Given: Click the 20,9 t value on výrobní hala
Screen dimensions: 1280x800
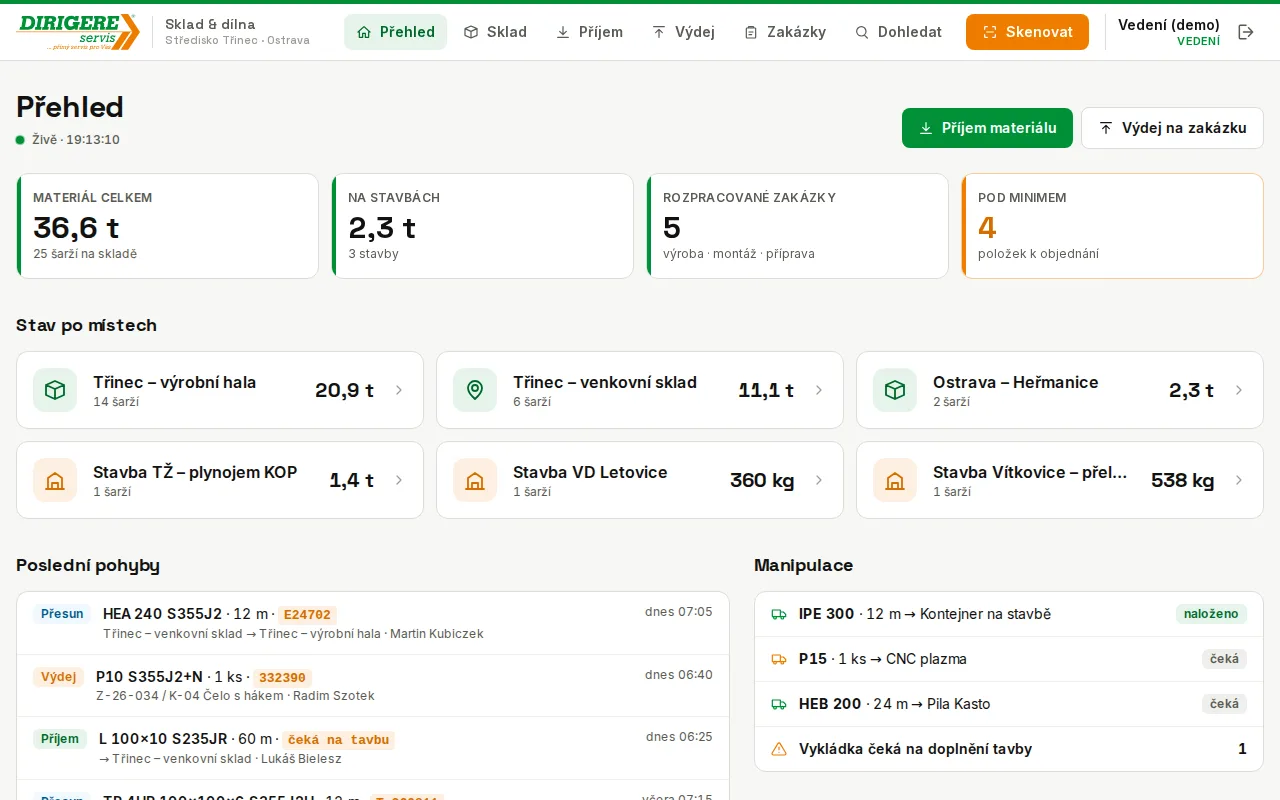Looking at the screenshot, I should click(x=344, y=390).
